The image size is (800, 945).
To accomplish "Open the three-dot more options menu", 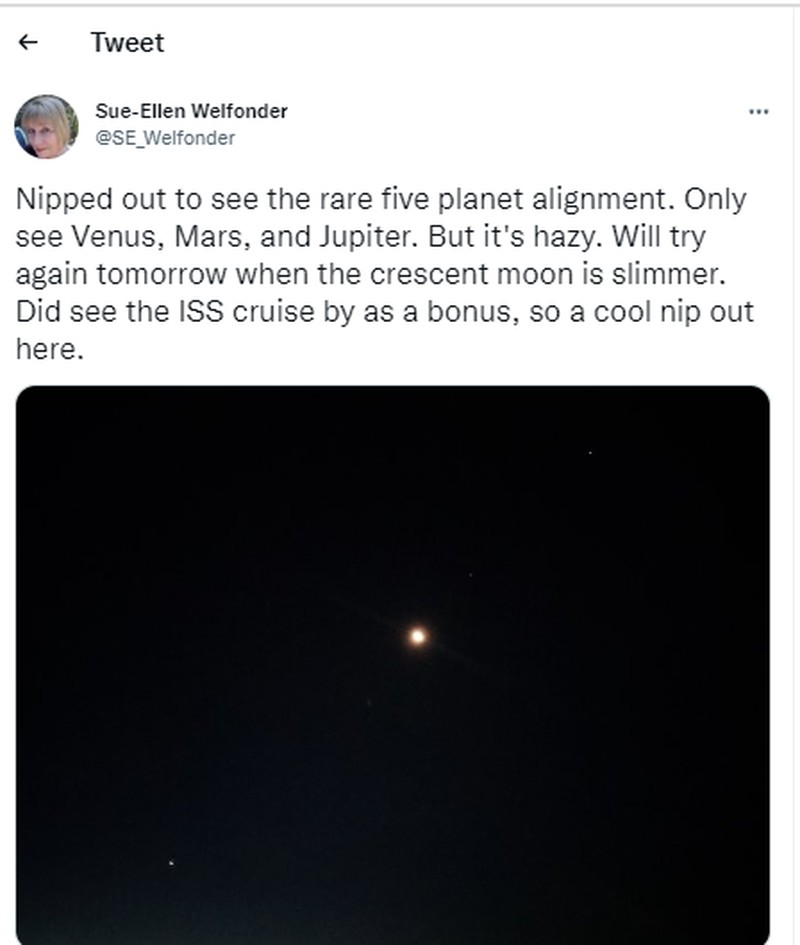I will [x=758, y=111].
